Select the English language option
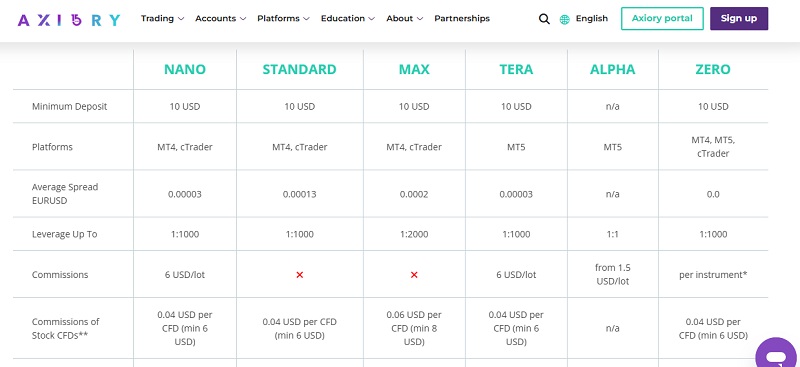Image resolution: width=800 pixels, height=367 pixels. click(x=591, y=18)
